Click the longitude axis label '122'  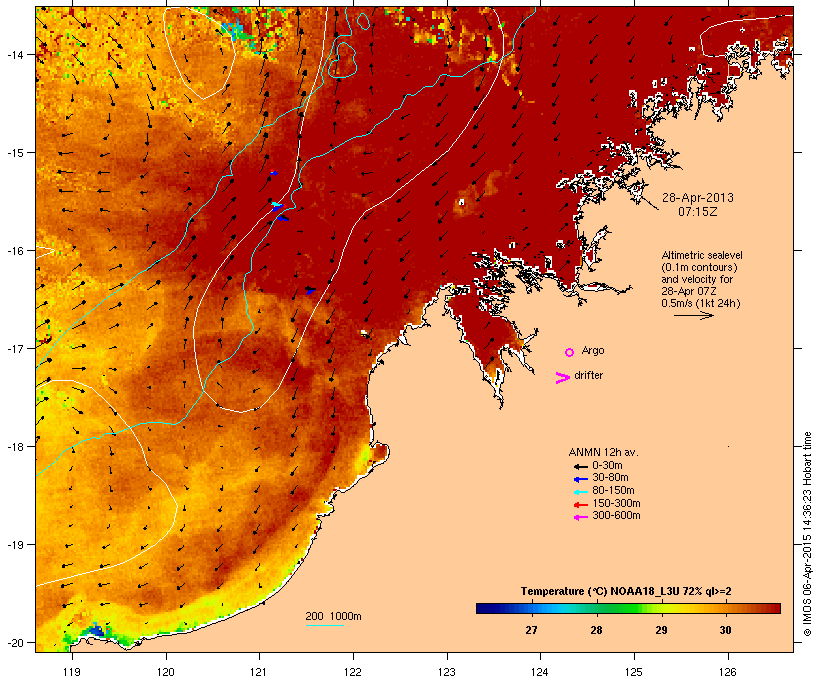coord(353,672)
